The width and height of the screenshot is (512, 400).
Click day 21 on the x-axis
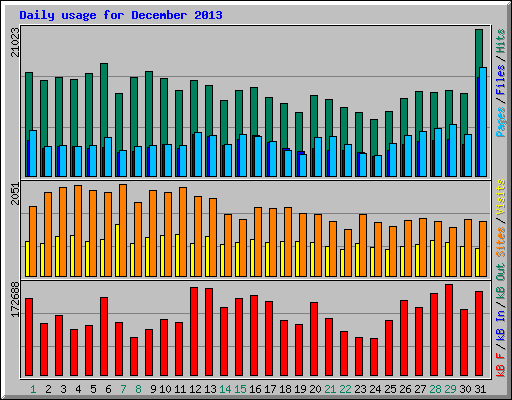click(x=330, y=389)
